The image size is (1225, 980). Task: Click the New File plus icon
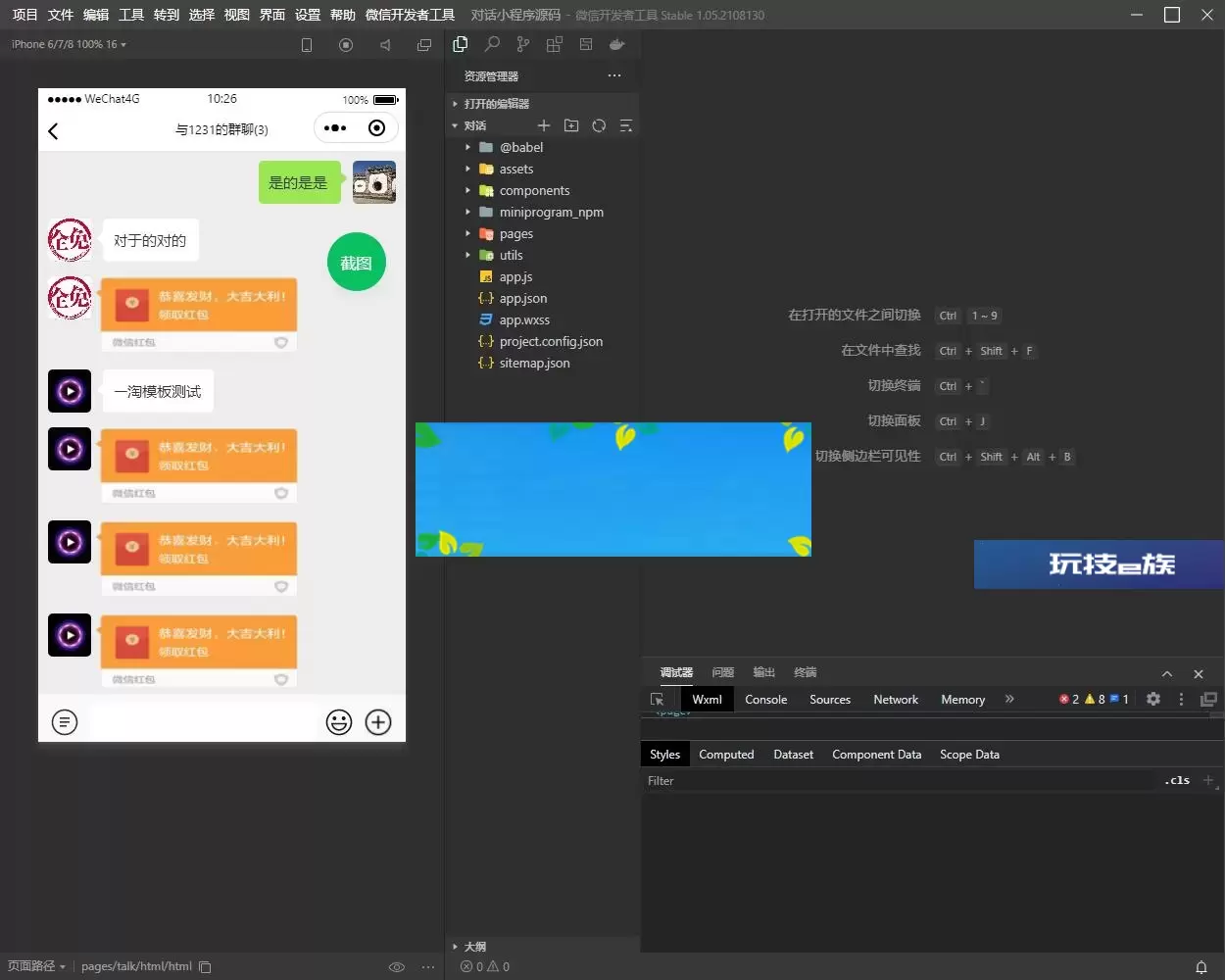[x=544, y=125]
